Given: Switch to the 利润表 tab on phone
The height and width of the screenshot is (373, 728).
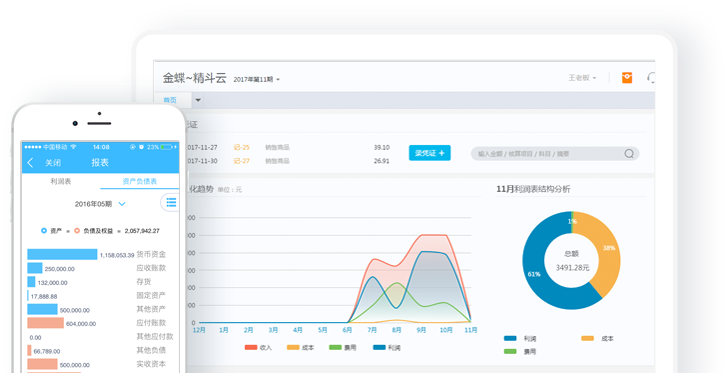Looking at the screenshot, I should click(61, 181).
